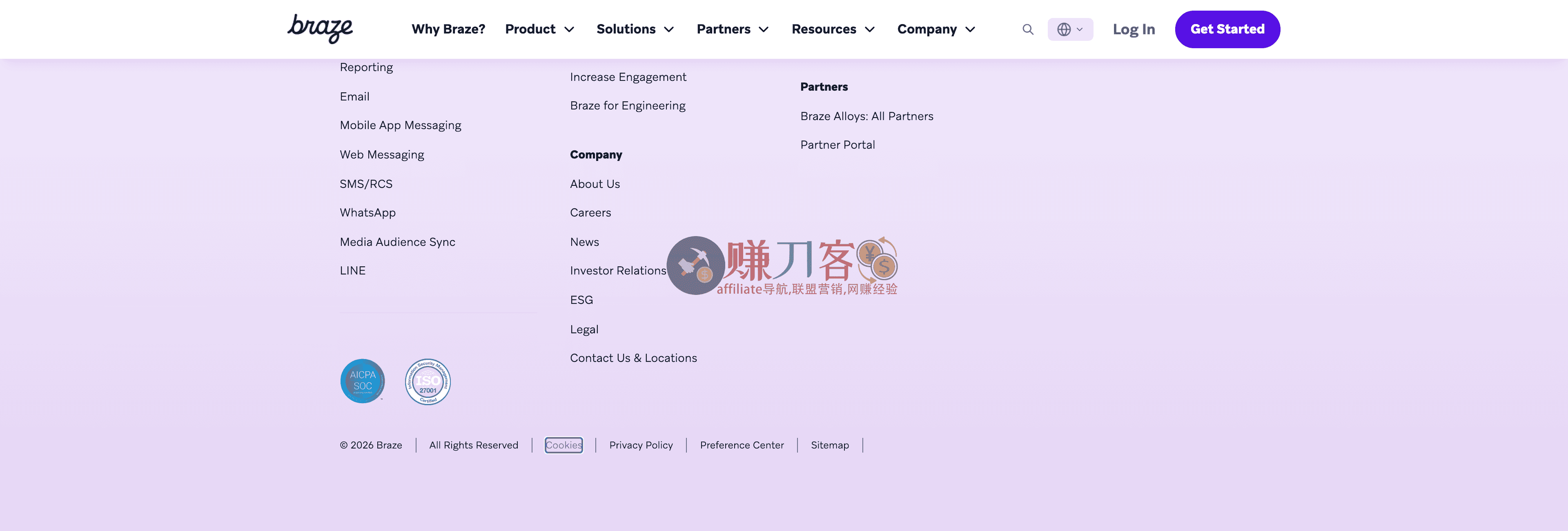
Task: Open the Partners navigation menu
Action: (x=732, y=29)
